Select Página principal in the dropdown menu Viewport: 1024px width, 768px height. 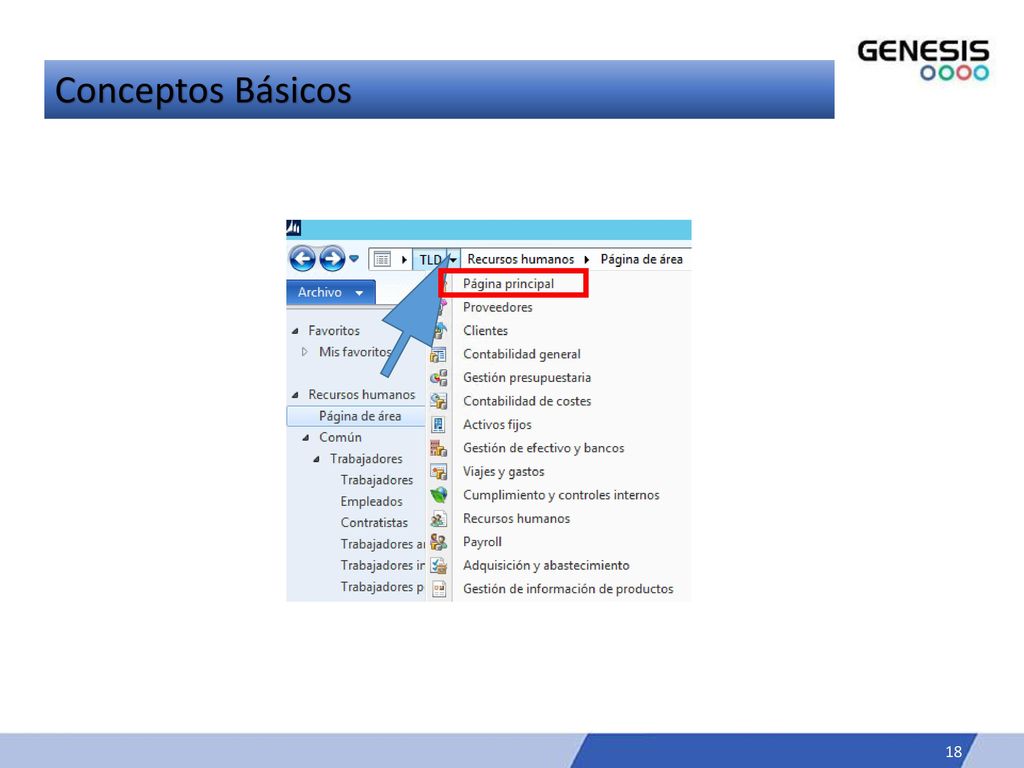[508, 284]
